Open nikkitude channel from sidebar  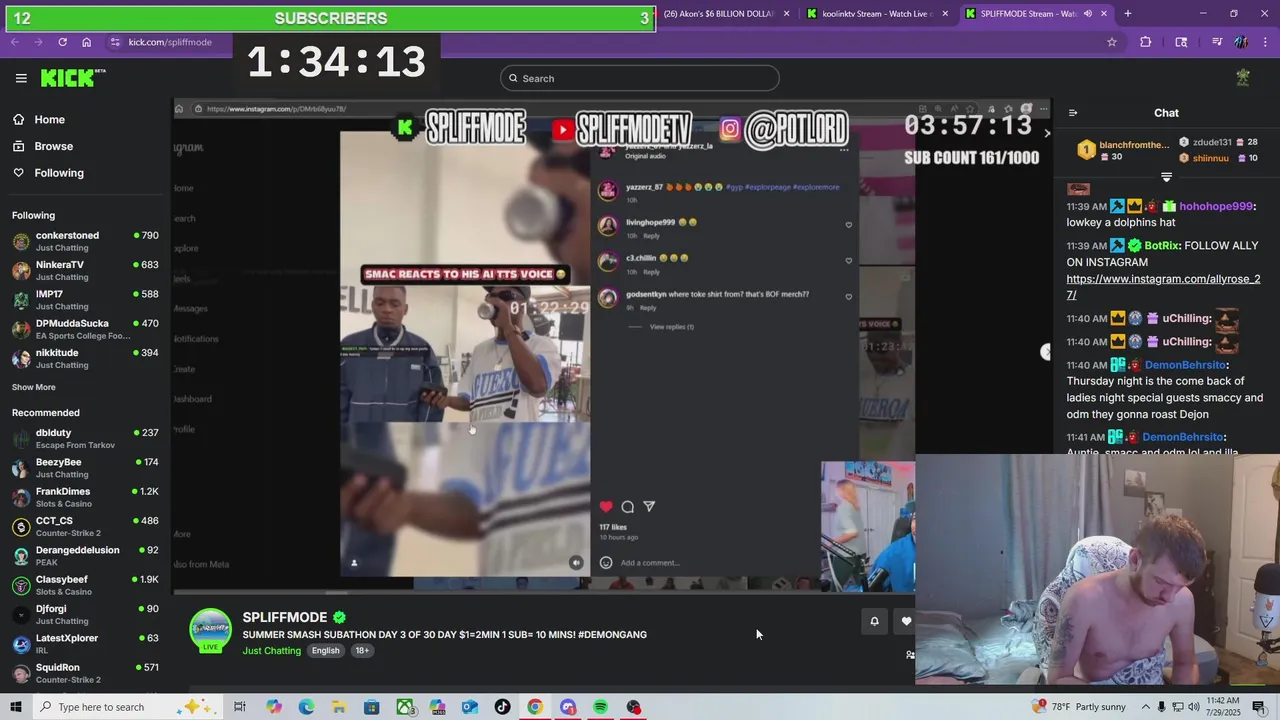pos(85,358)
